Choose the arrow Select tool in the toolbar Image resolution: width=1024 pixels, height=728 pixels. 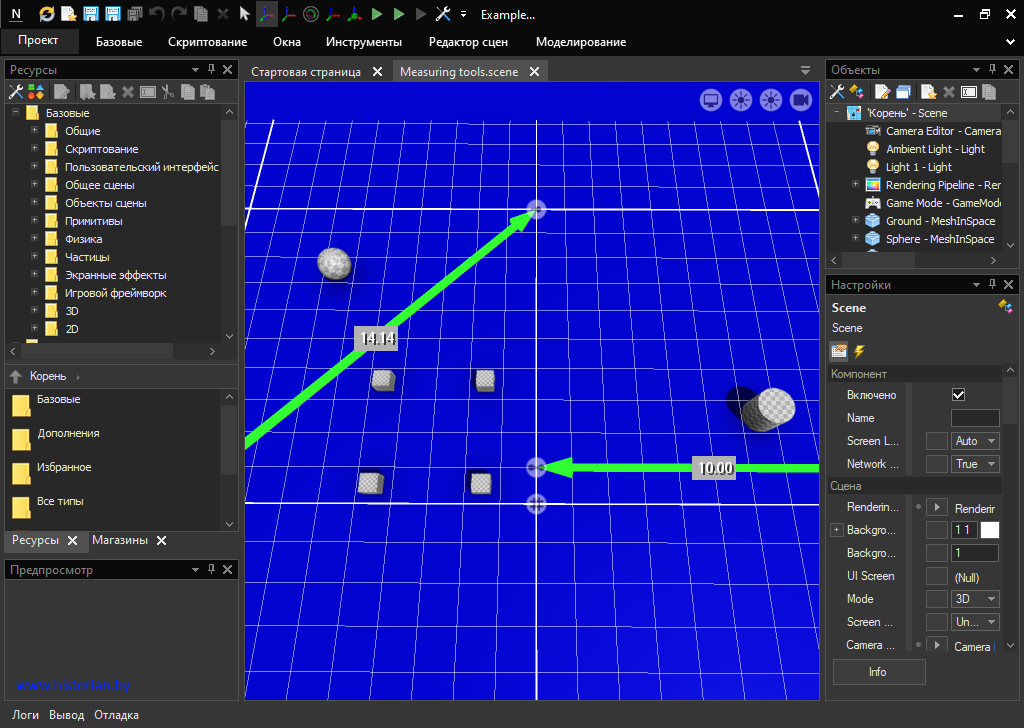click(245, 15)
